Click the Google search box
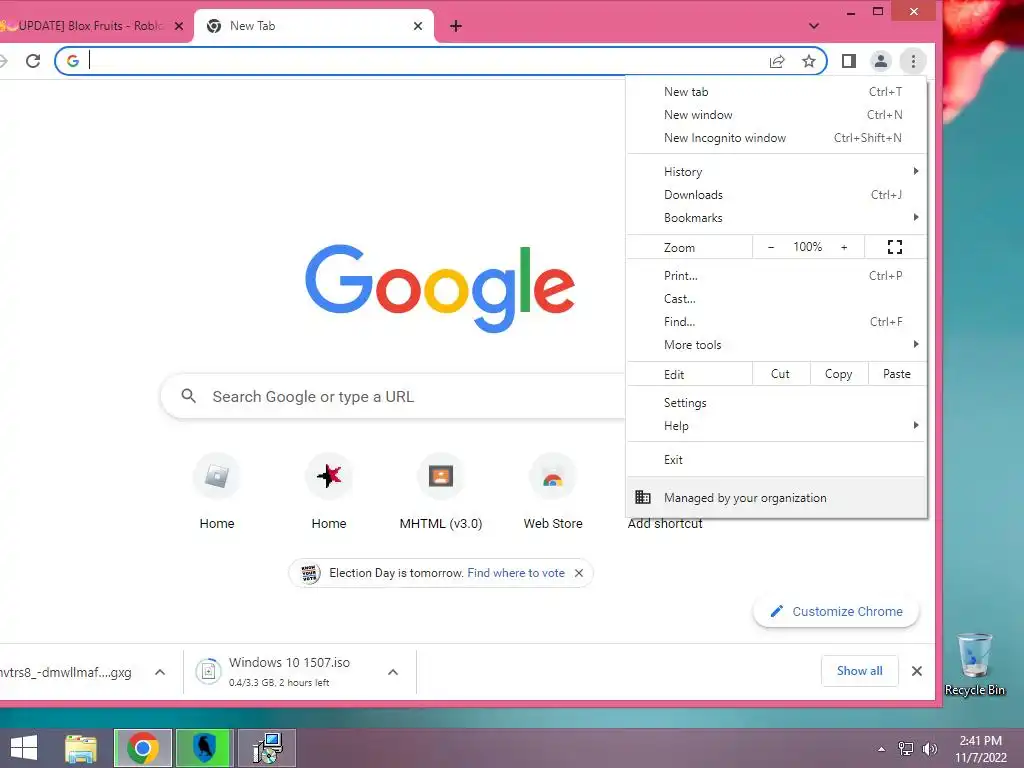This screenshot has height=768, width=1024. [x=392, y=396]
